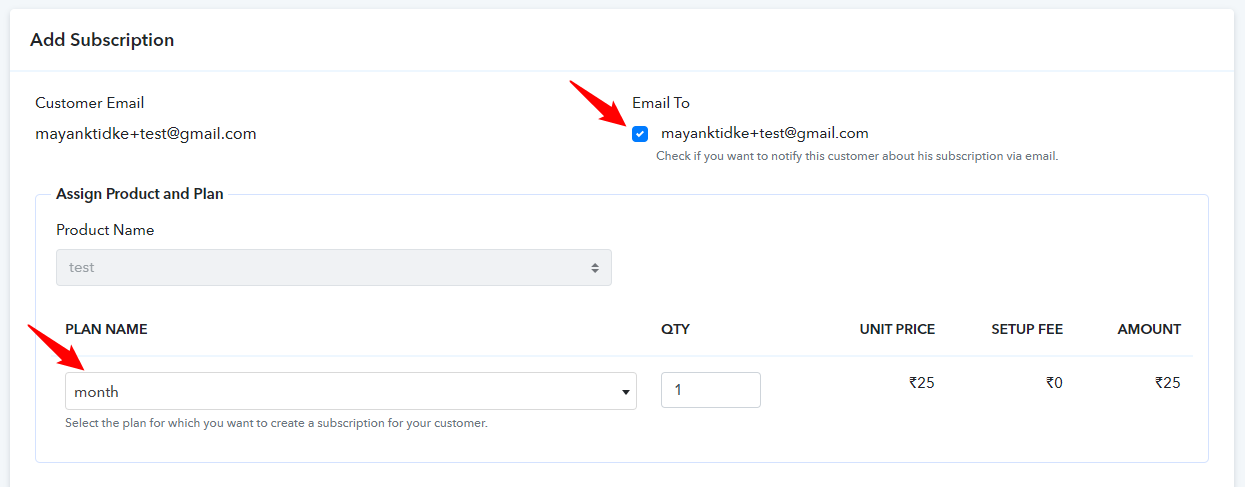Screen dimensions: 1245x487
Task: Click the ₹25 amount value
Action: pyautogui.click(x=1168, y=382)
